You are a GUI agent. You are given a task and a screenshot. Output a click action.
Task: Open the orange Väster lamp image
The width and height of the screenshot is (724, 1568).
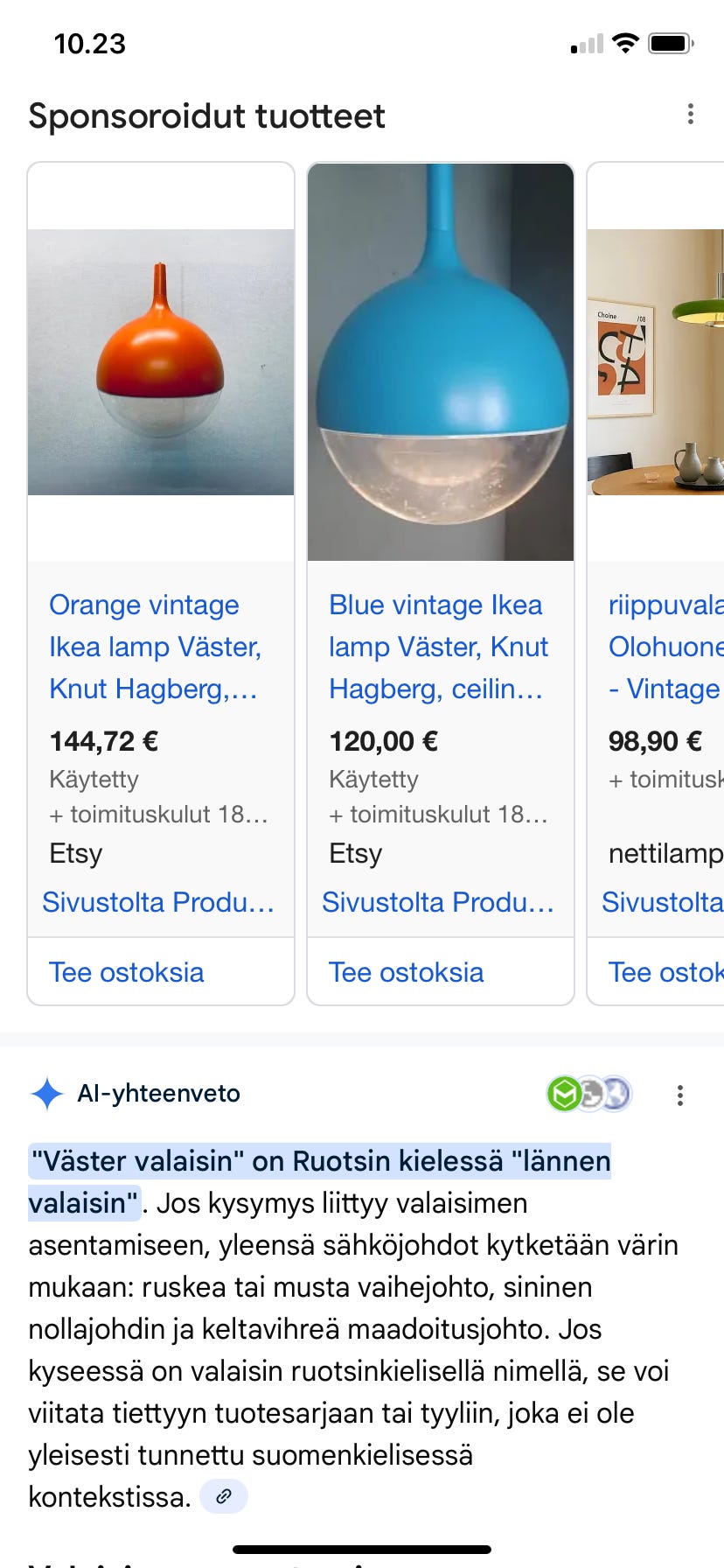161,362
